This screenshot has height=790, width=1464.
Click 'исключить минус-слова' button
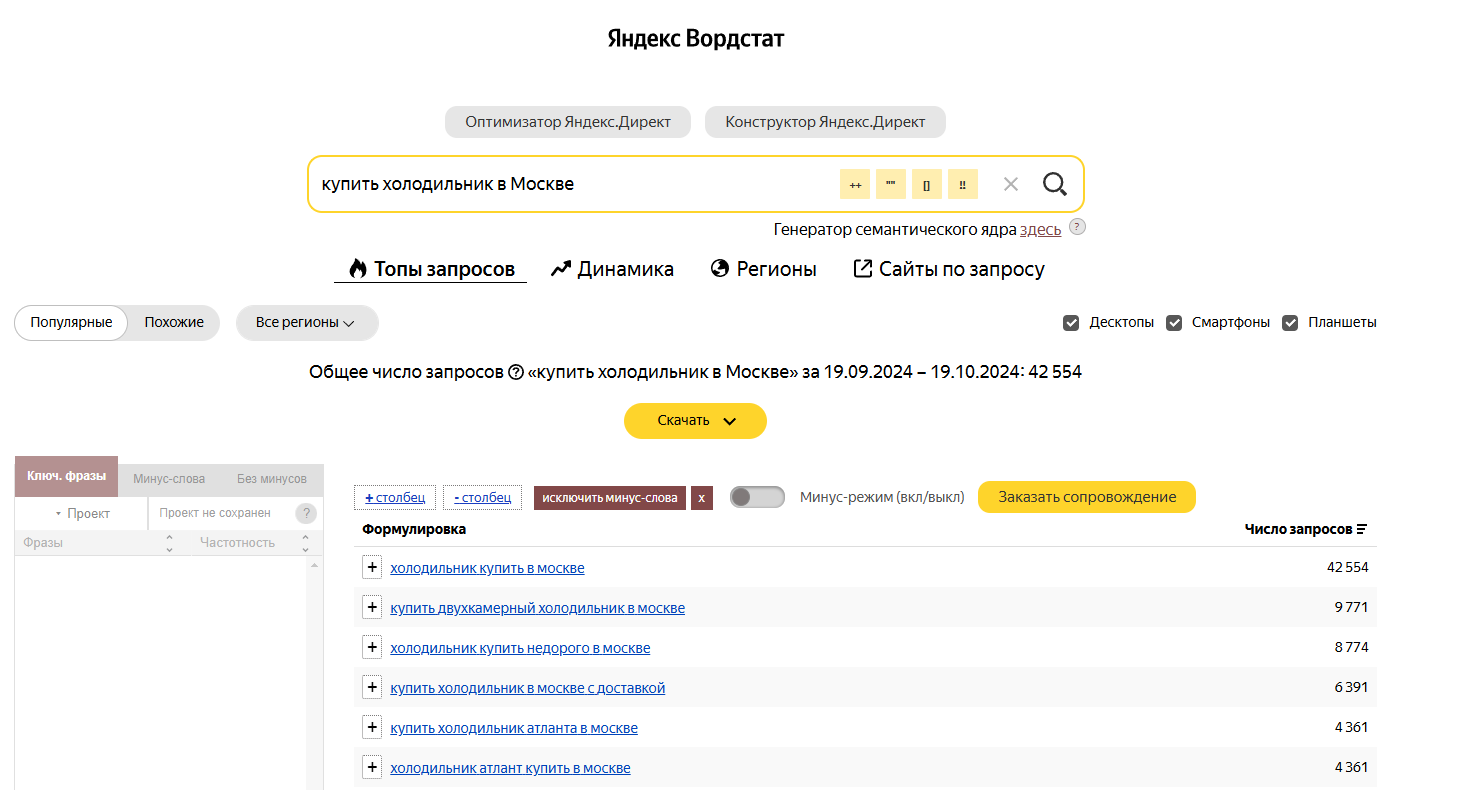coord(610,497)
